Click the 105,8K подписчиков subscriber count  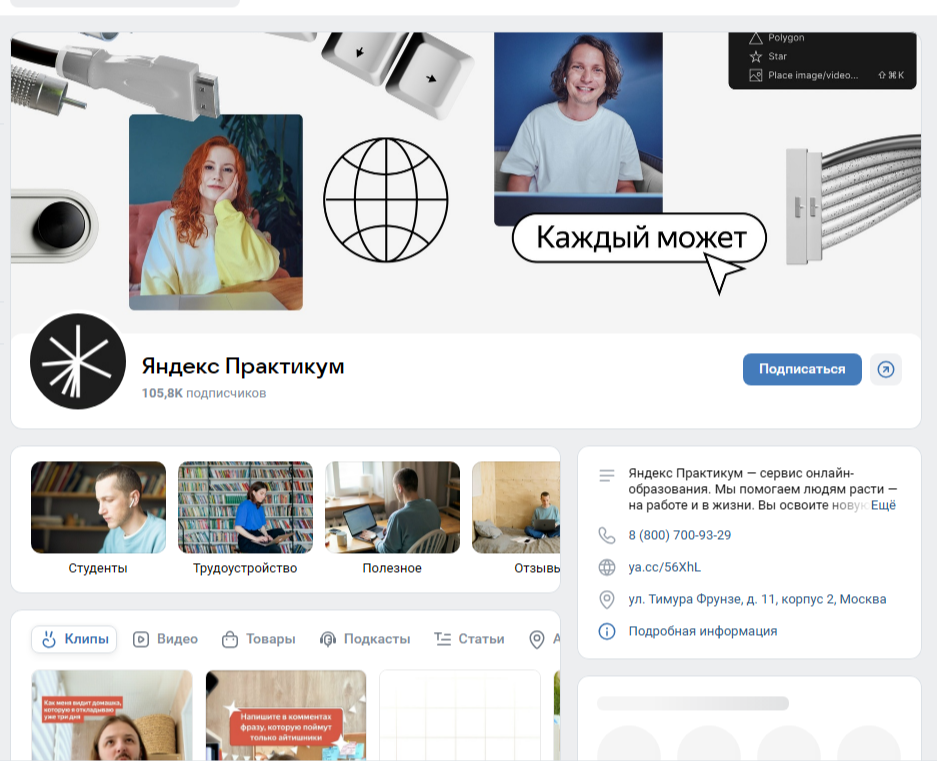[204, 393]
